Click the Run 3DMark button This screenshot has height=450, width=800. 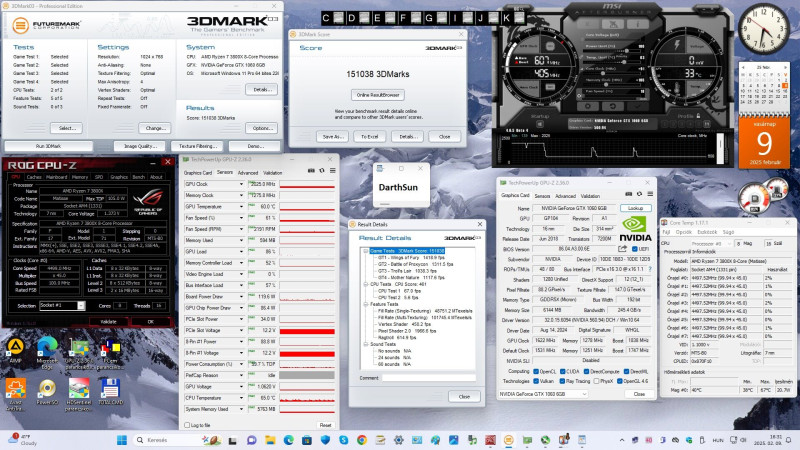point(48,146)
